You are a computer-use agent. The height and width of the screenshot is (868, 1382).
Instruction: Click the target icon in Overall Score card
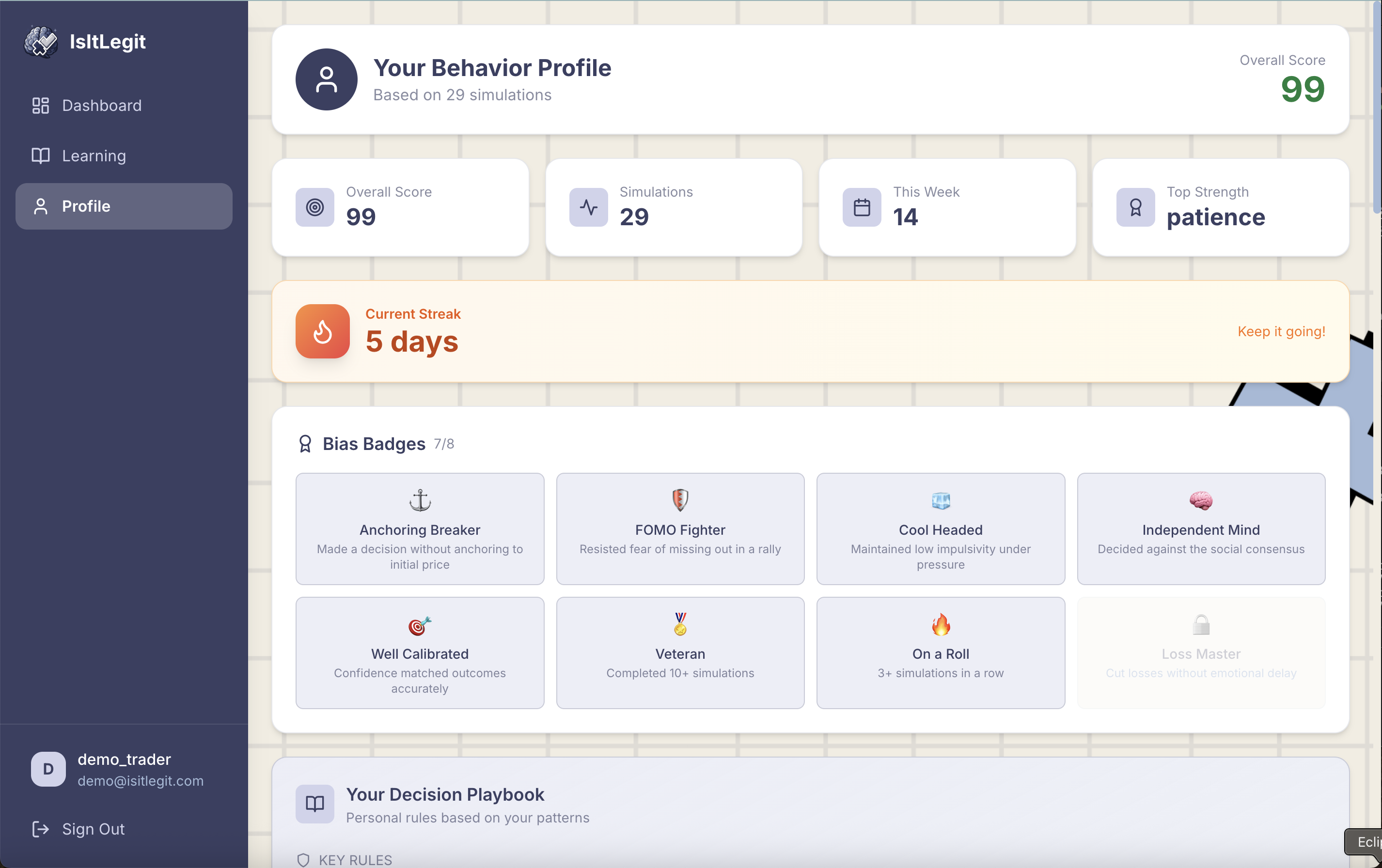pos(314,207)
